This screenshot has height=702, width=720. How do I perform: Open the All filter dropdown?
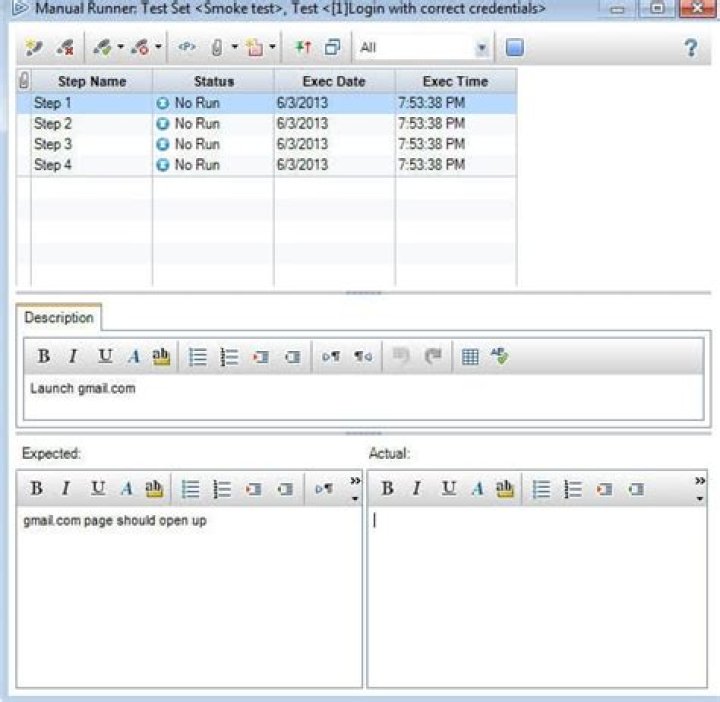pyautogui.click(x=482, y=47)
